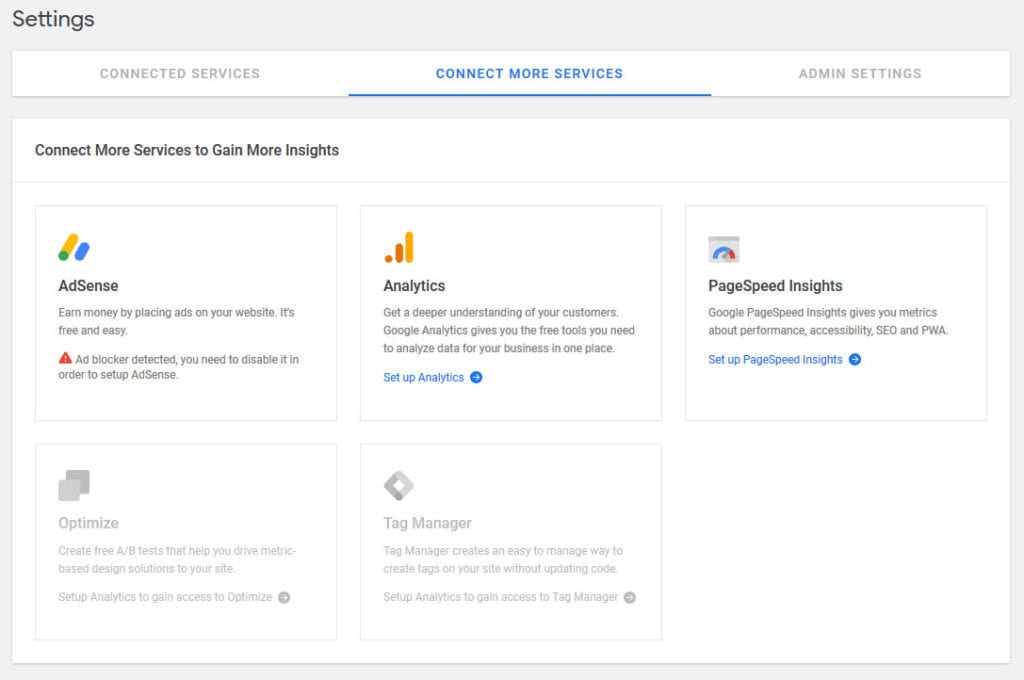The width and height of the screenshot is (1024, 680).
Task: Click the Connect More Services to Gain More Insights heading
Action: (187, 150)
